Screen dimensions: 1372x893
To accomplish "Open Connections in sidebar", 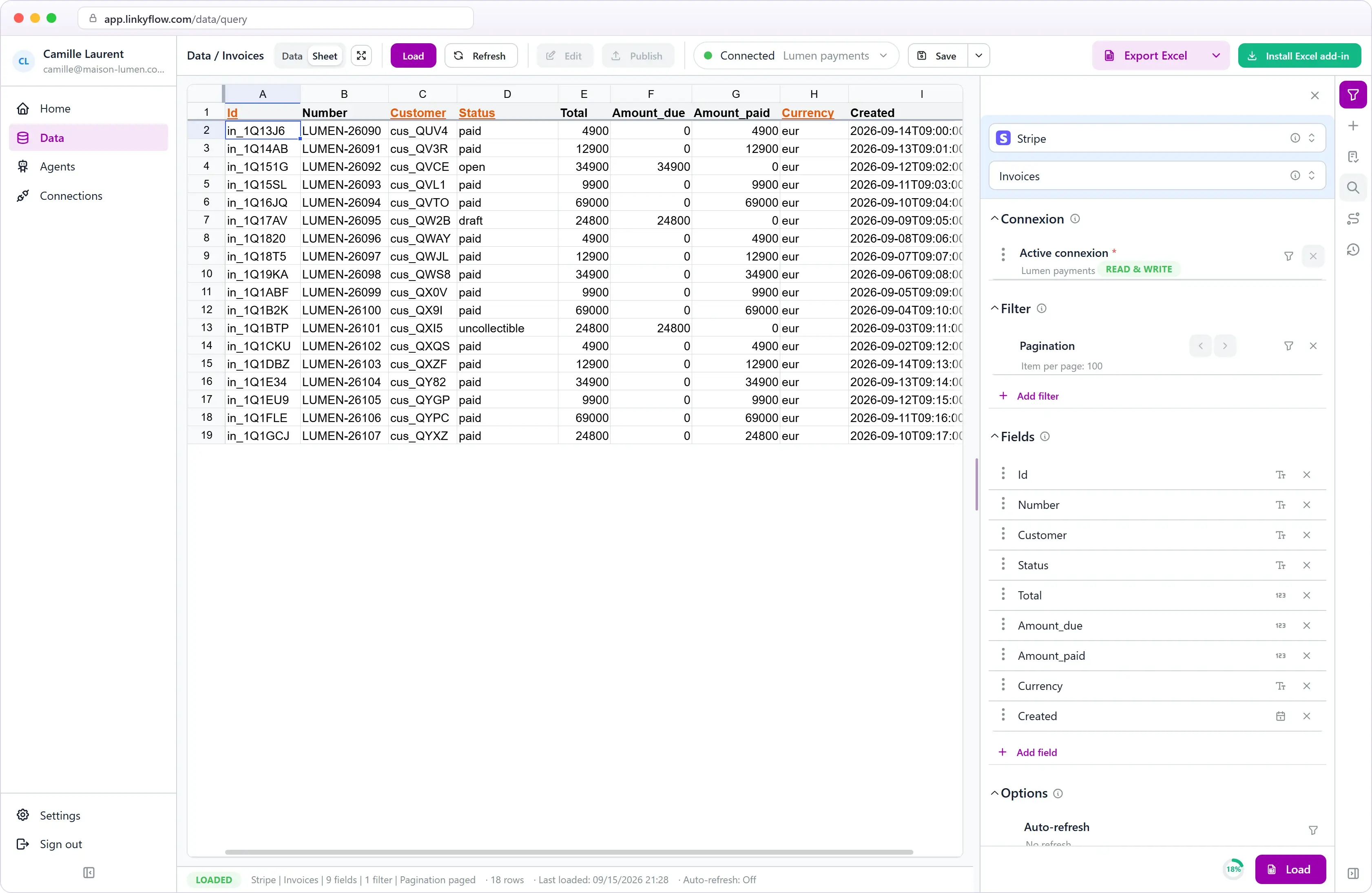I will point(88,196).
